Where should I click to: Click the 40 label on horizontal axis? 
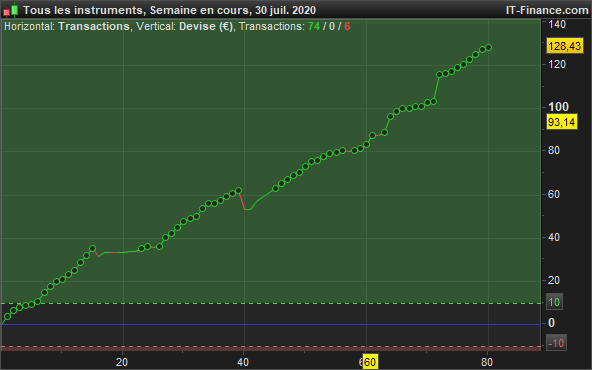(243, 362)
